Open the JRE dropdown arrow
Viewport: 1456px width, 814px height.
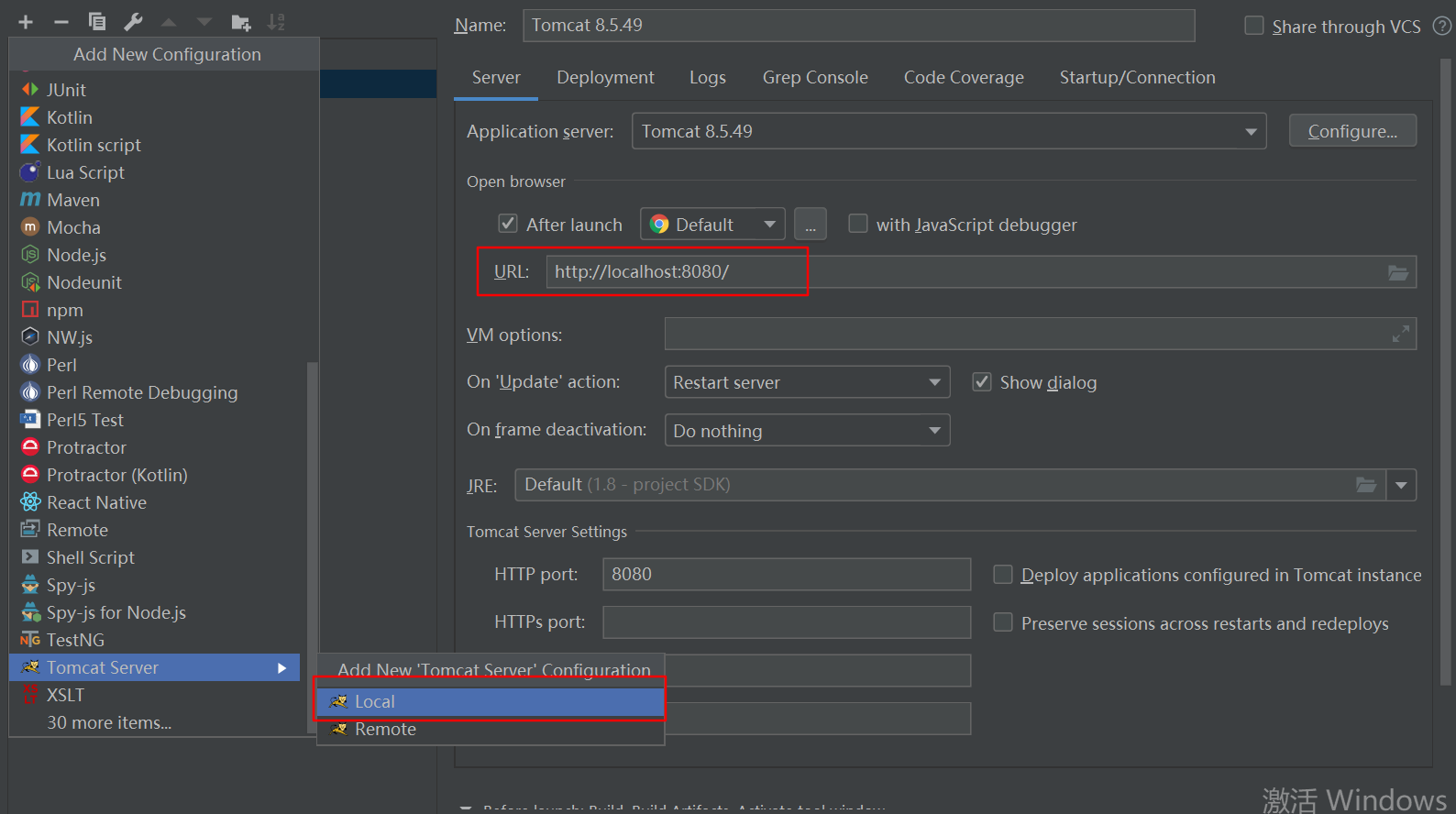1401,485
